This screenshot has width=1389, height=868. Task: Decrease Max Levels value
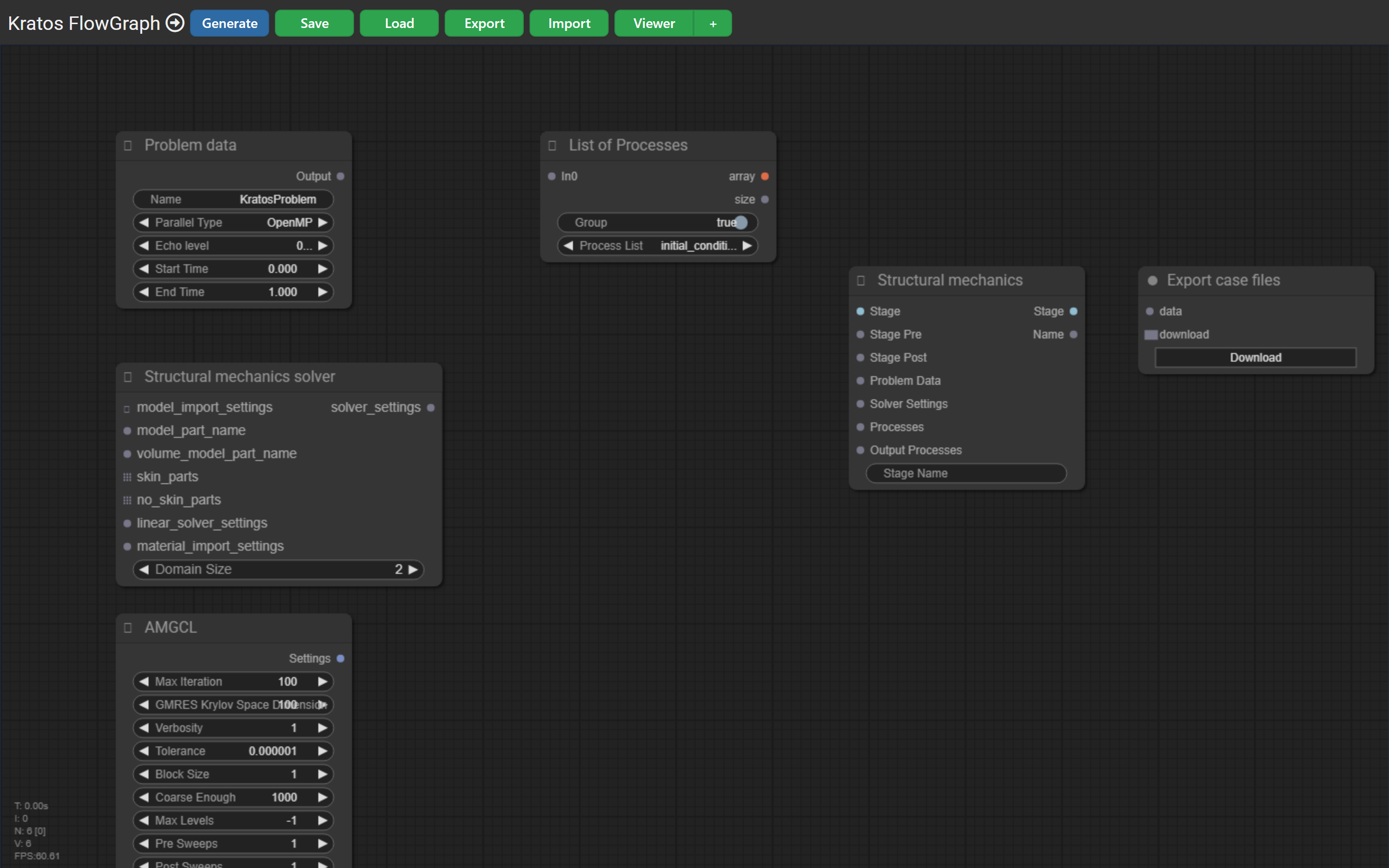point(144,820)
